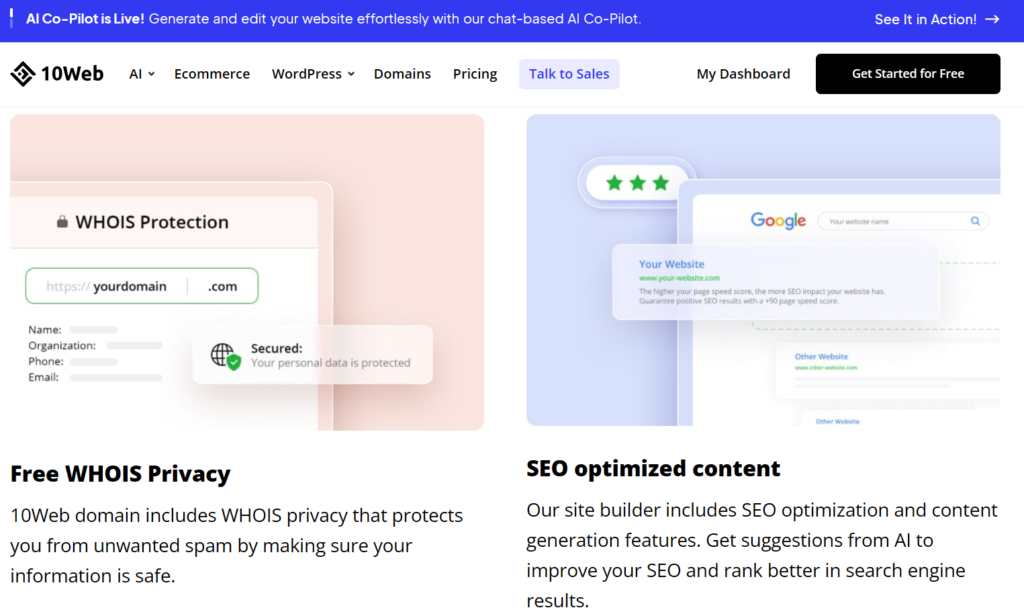Expand the AI menu chevron
1024x612 pixels.
point(152,74)
